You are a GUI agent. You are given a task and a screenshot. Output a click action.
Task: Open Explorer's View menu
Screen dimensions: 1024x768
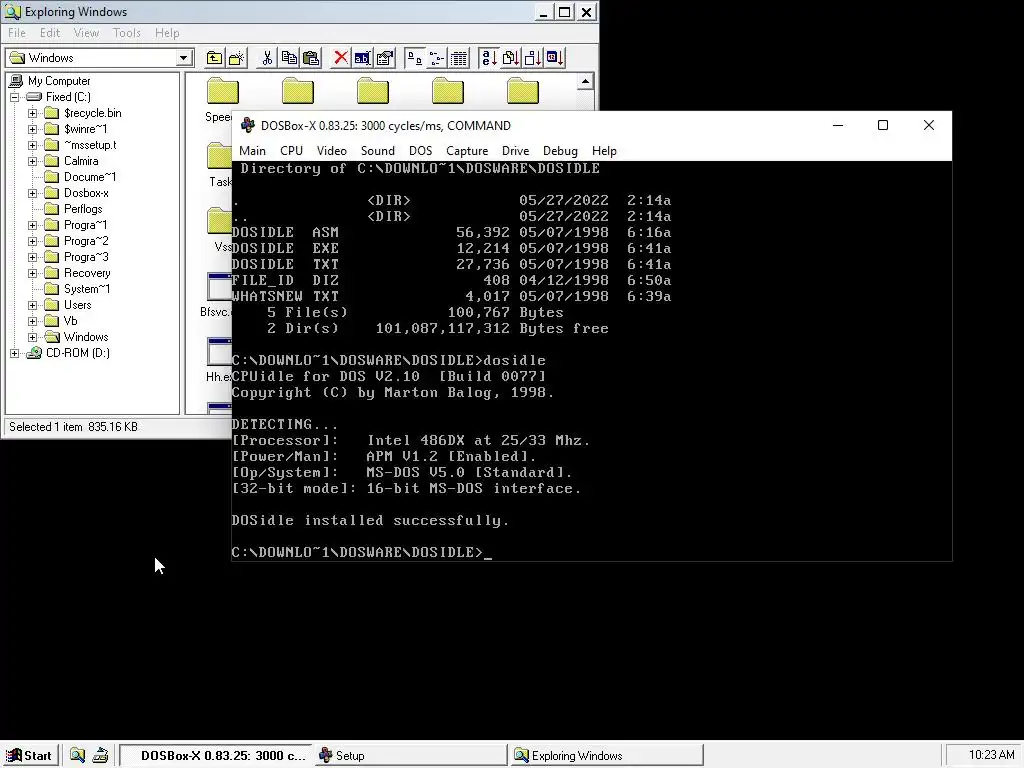[x=86, y=33]
